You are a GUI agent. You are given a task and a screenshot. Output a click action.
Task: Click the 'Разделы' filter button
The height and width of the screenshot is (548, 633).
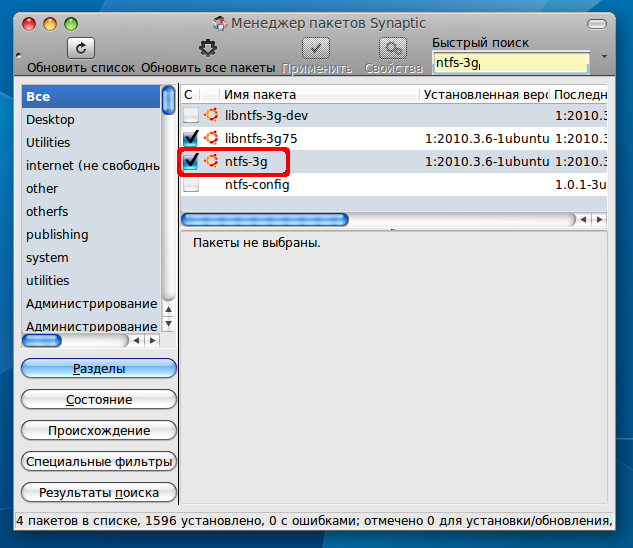(99, 368)
